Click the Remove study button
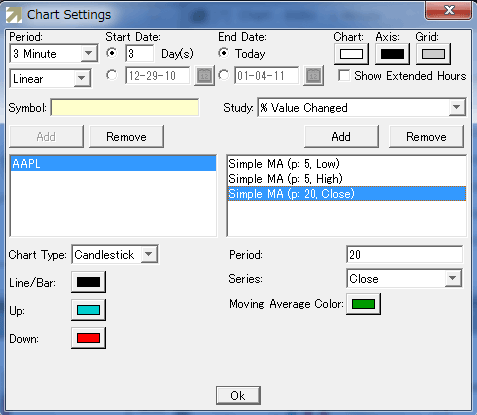The height and width of the screenshot is (415, 477). click(x=426, y=137)
